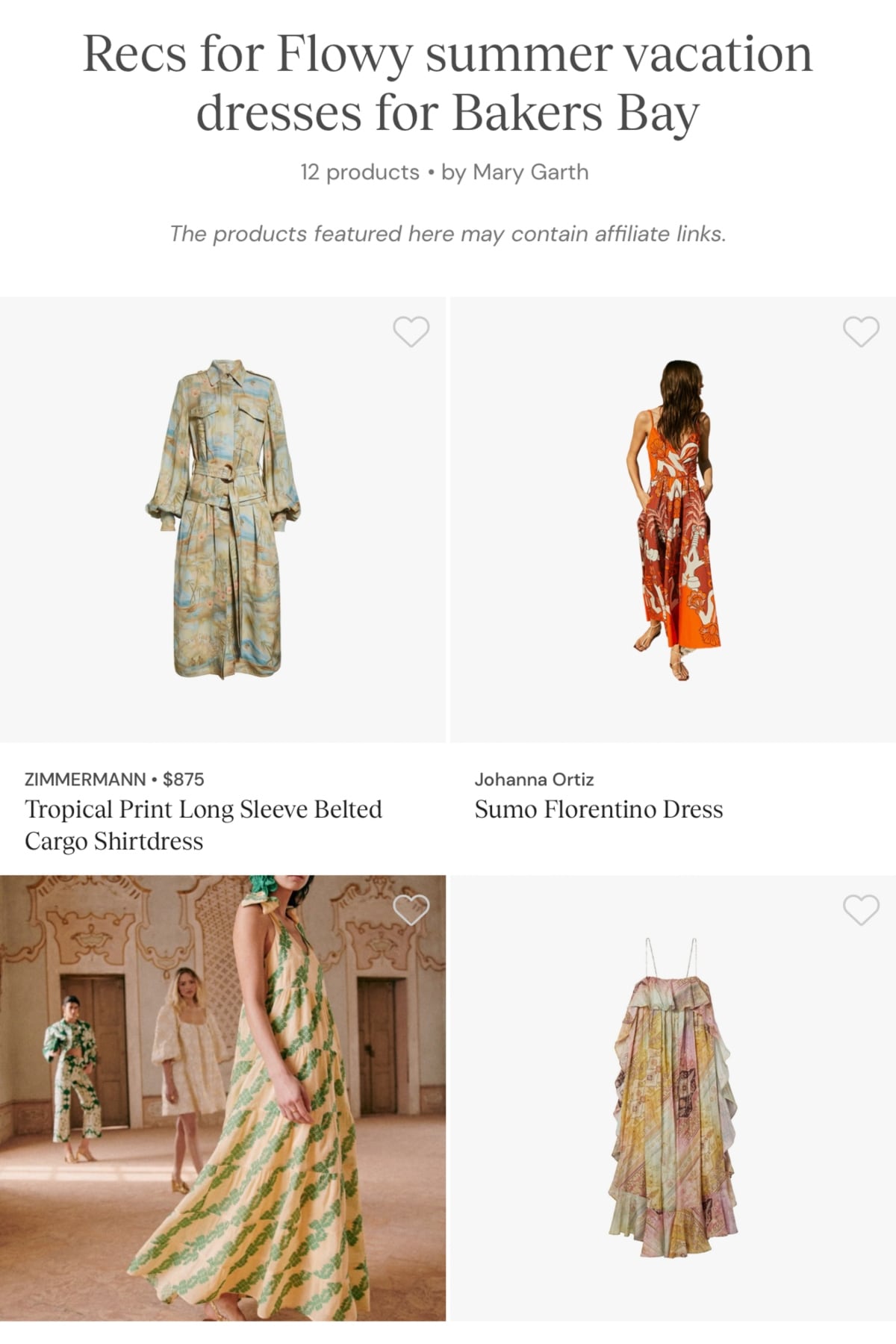This screenshot has height=1344, width=896.
Task: Open the Zimmermann tropical shirtdress image
Action: (x=223, y=519)
